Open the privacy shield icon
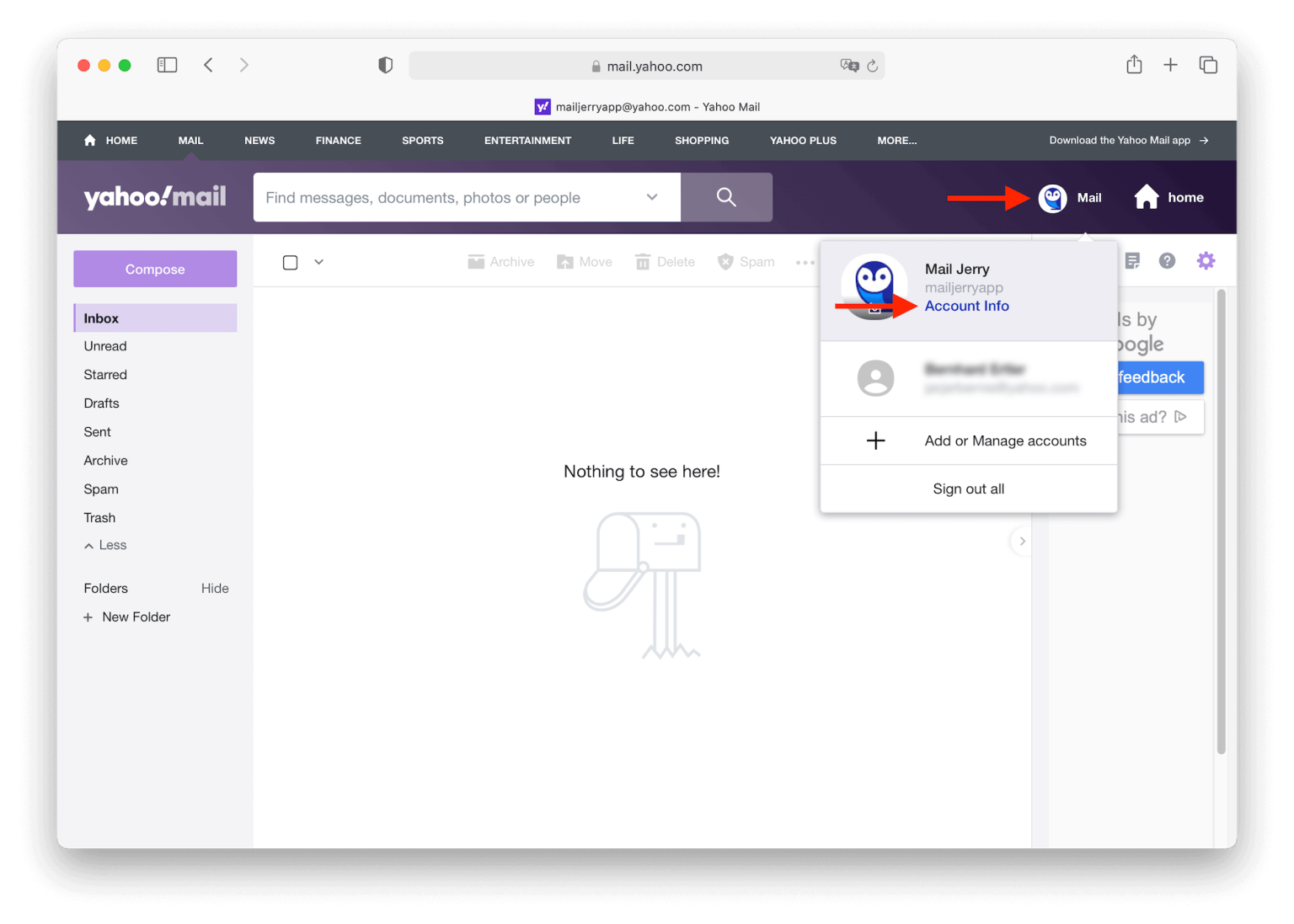1294x924 pixels. (385, 65)
